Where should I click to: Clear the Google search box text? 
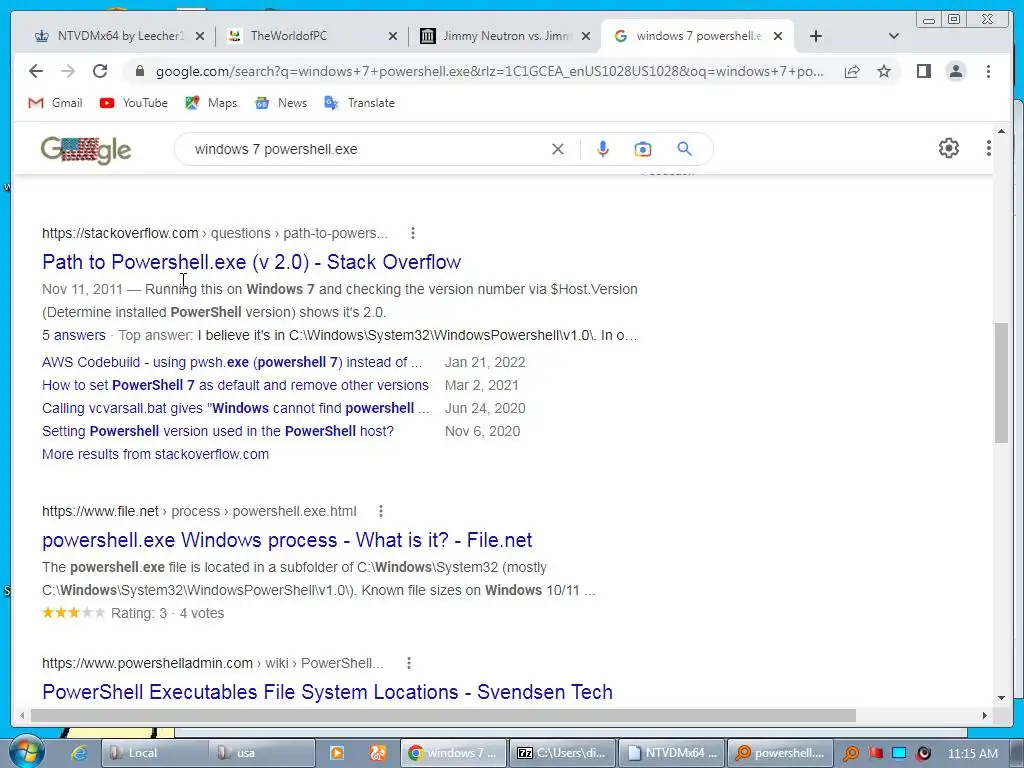pyautogui.click(x=558, y=149)
